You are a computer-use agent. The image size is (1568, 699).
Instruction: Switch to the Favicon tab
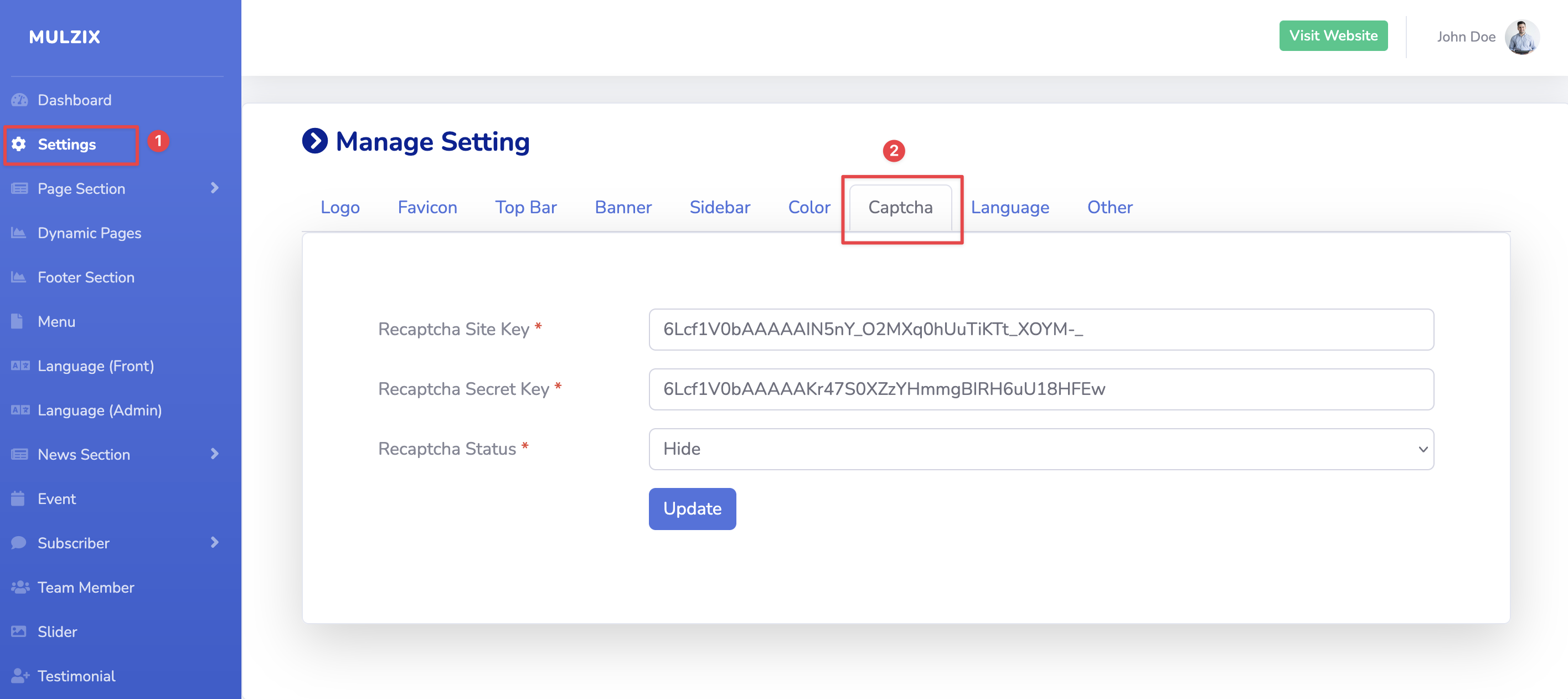(x=427, y=208)
